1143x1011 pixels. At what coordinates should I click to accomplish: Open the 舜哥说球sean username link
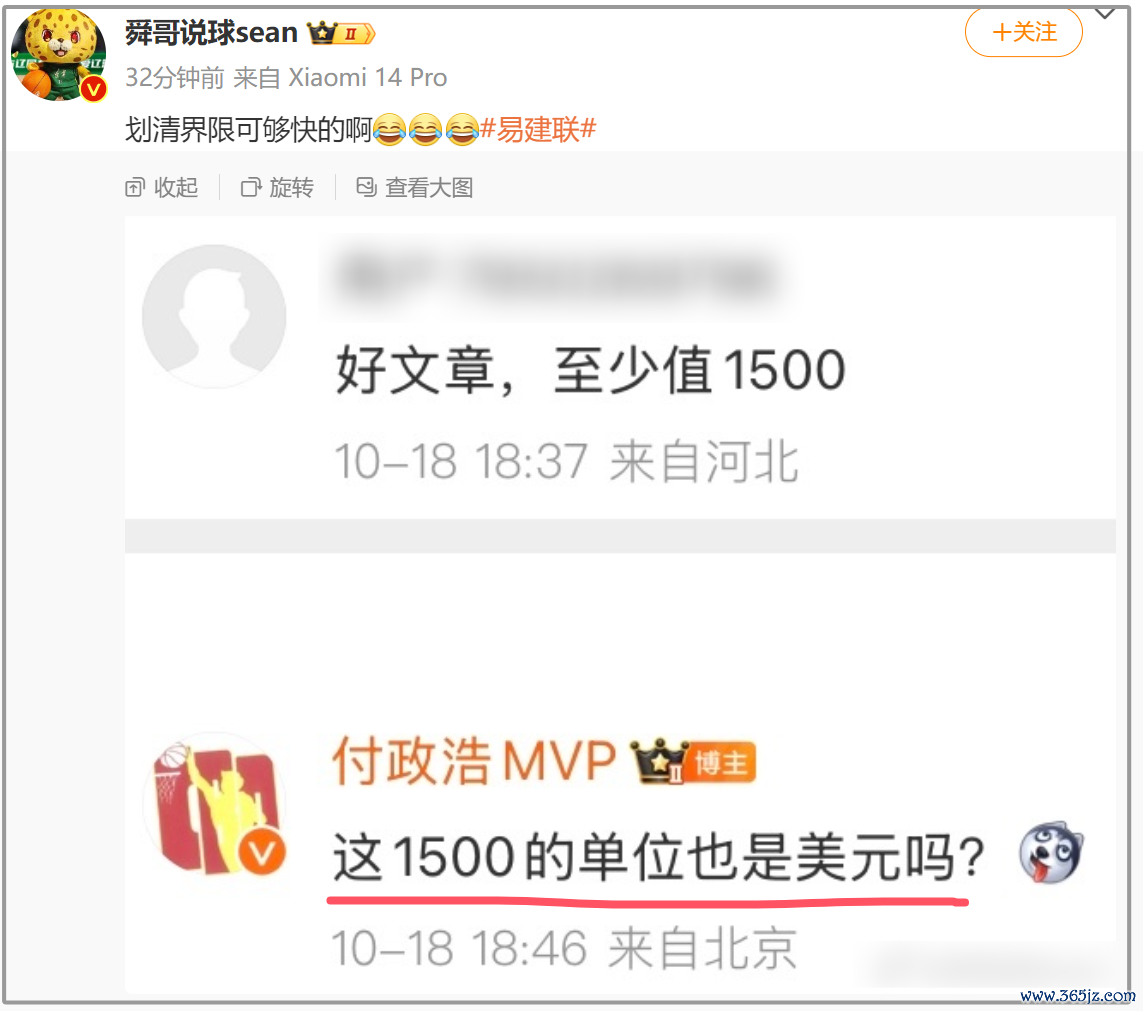211,33
